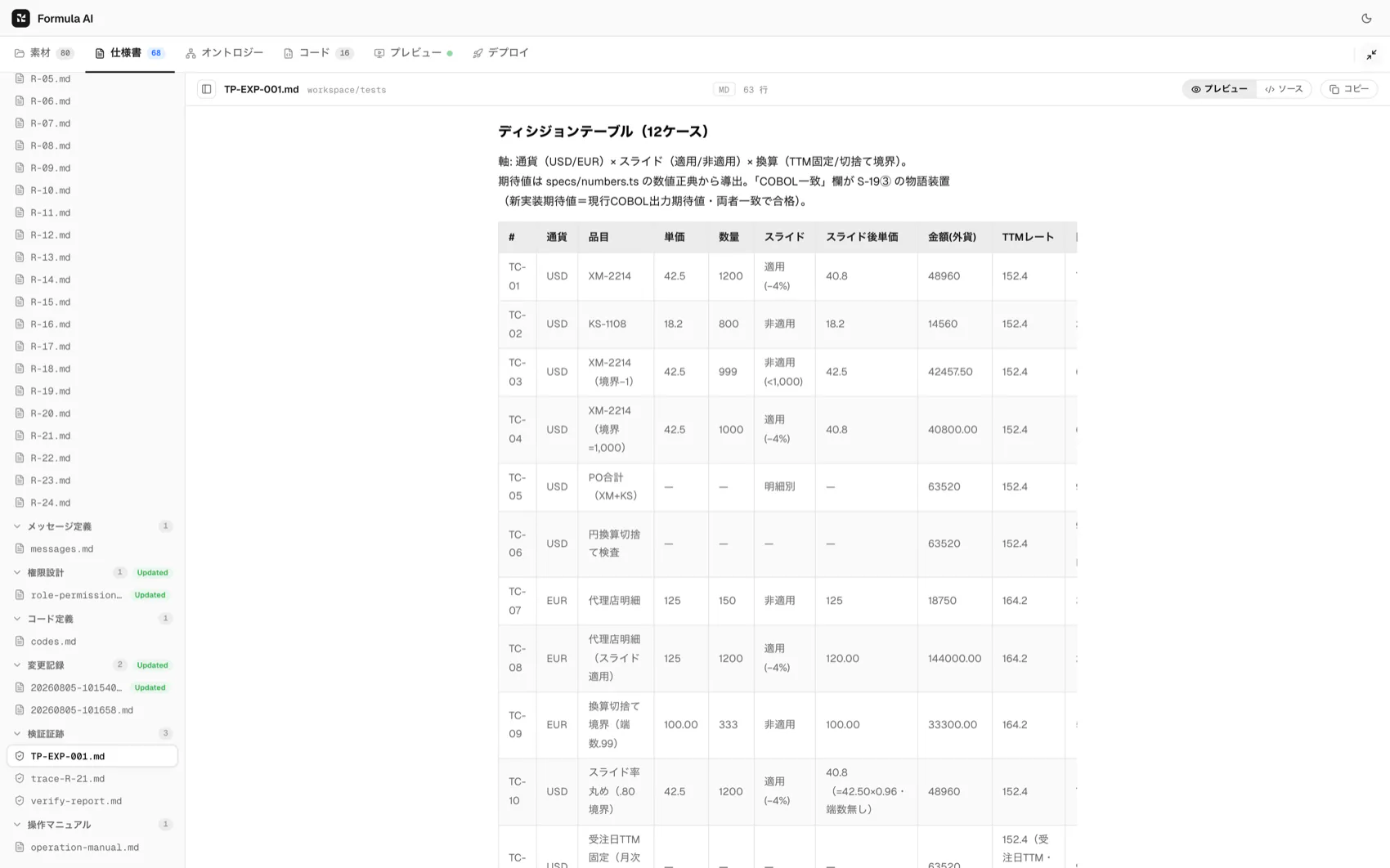
Task: Select プレビュー view mode toggle
Action: 1219,89
